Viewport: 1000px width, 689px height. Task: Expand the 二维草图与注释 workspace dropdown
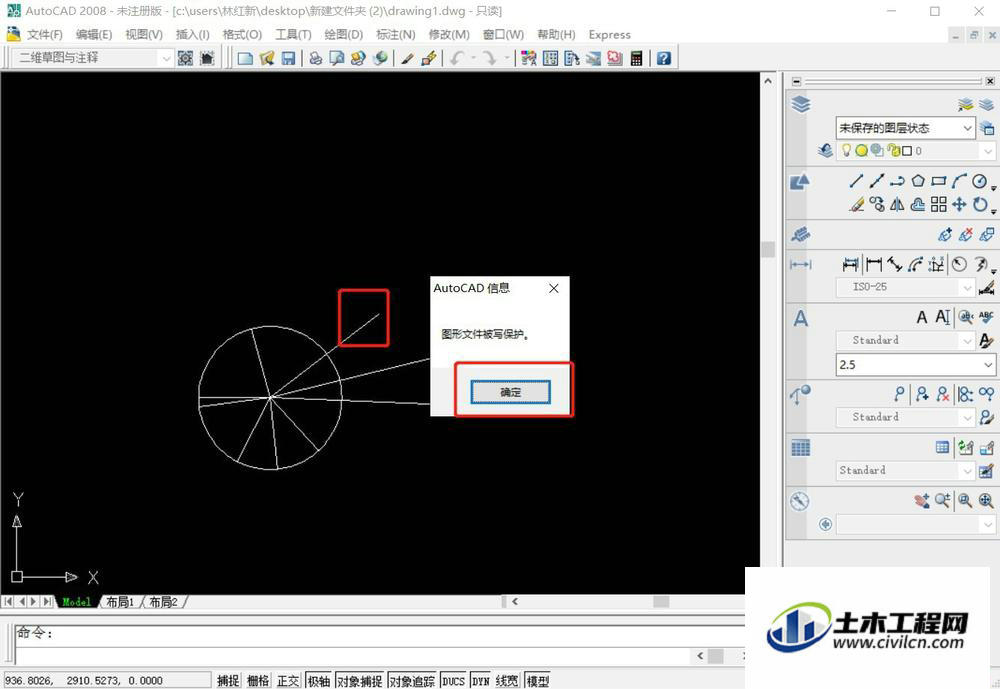tap(166, 58)
